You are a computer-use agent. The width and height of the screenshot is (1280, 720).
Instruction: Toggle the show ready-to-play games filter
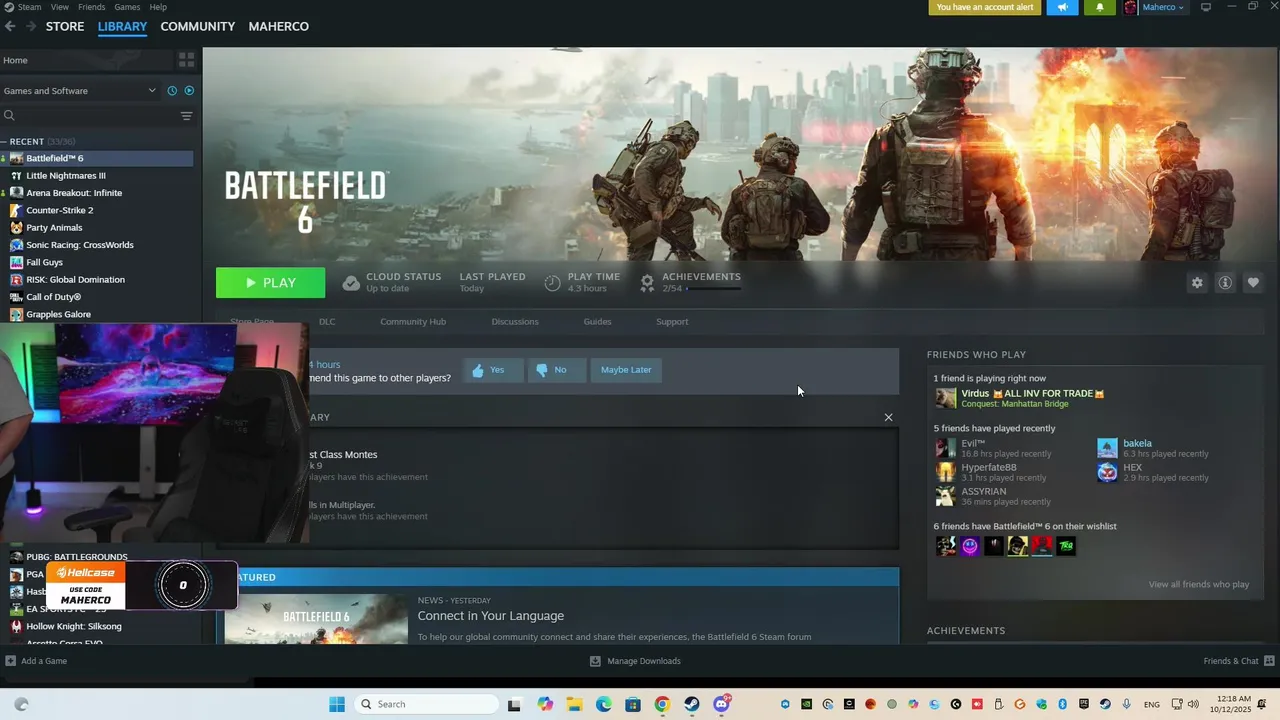[189, 91]
